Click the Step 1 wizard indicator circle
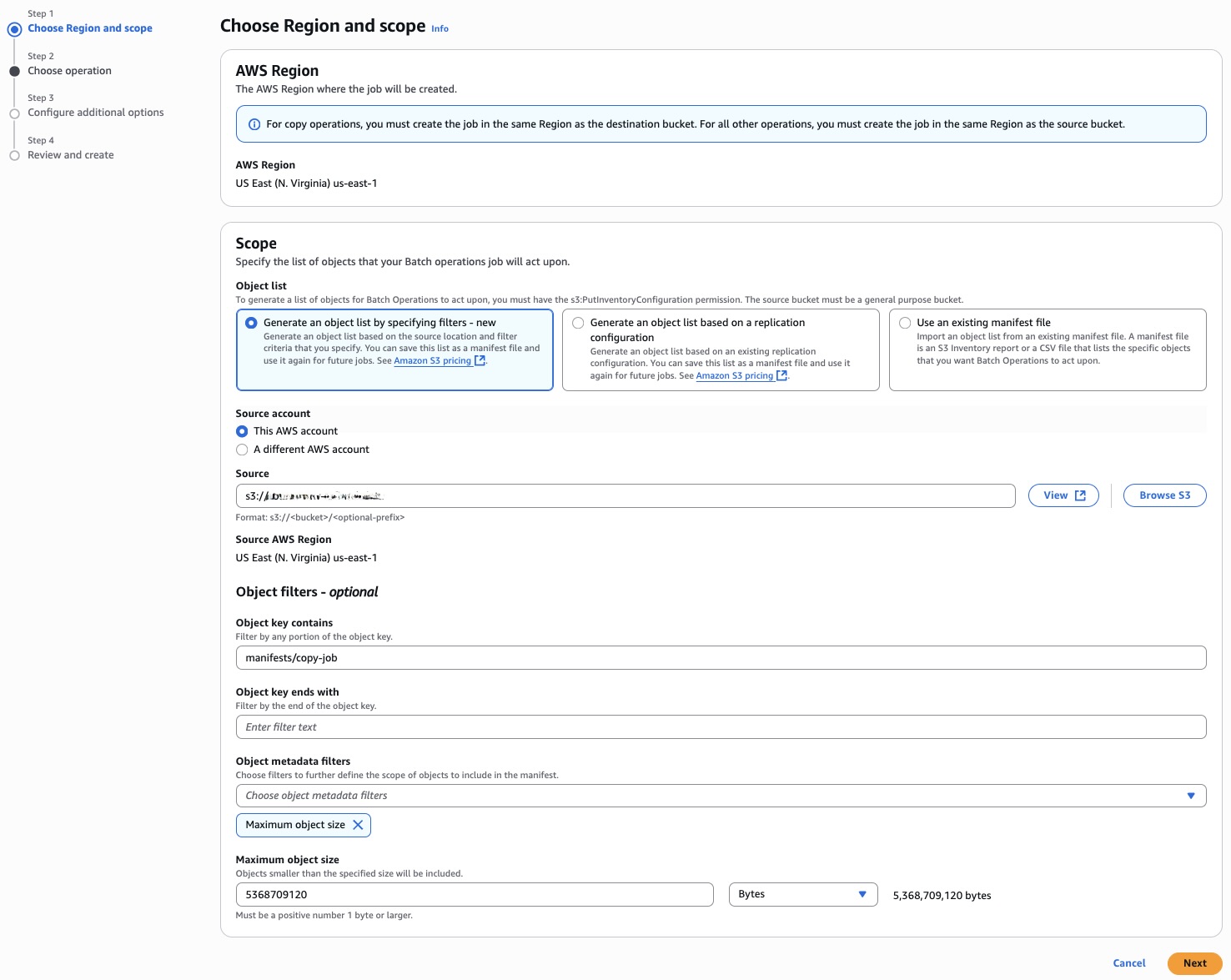This screenshot has height=980, width=1231. (14, 29)
